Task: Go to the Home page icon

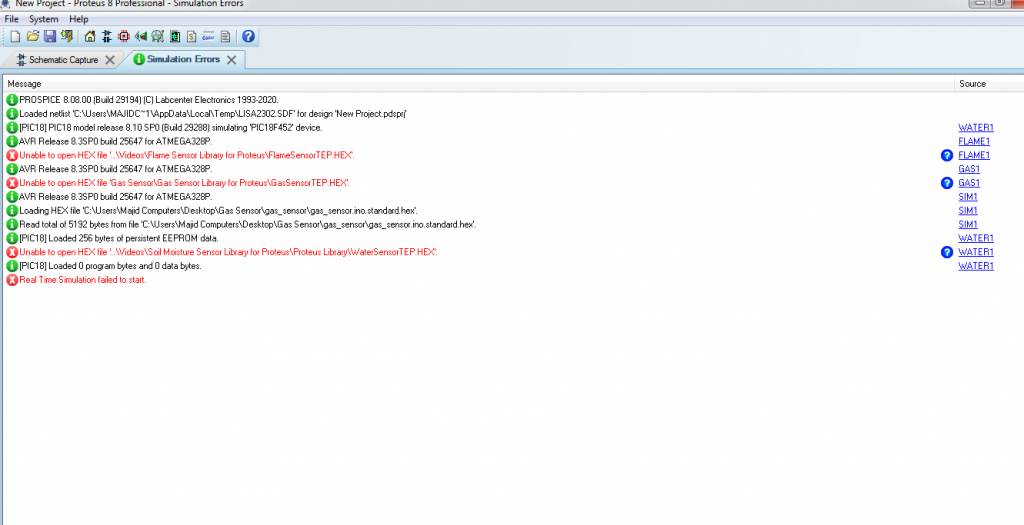Action: click(90, 37)
